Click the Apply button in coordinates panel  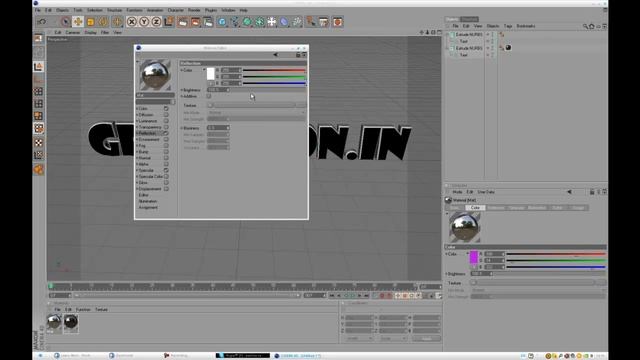click(x=426, y=339)
